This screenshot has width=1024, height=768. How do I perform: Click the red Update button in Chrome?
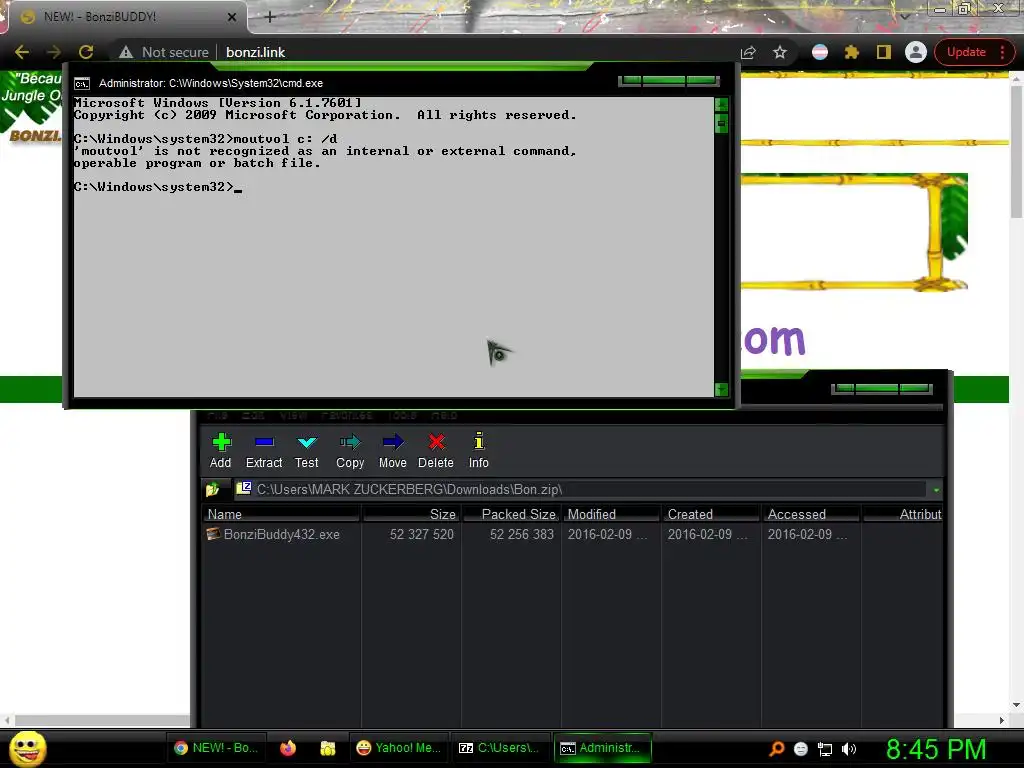(x=966, y=52)
